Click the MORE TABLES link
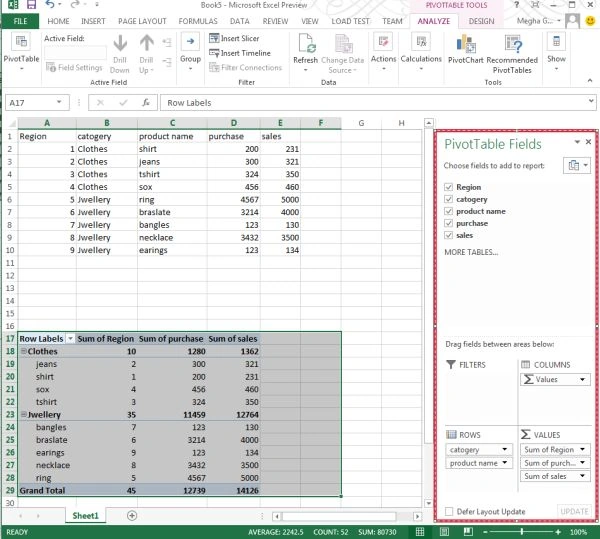Image resolution: width=600 pixels, height=539 pixels. point(471,252)
